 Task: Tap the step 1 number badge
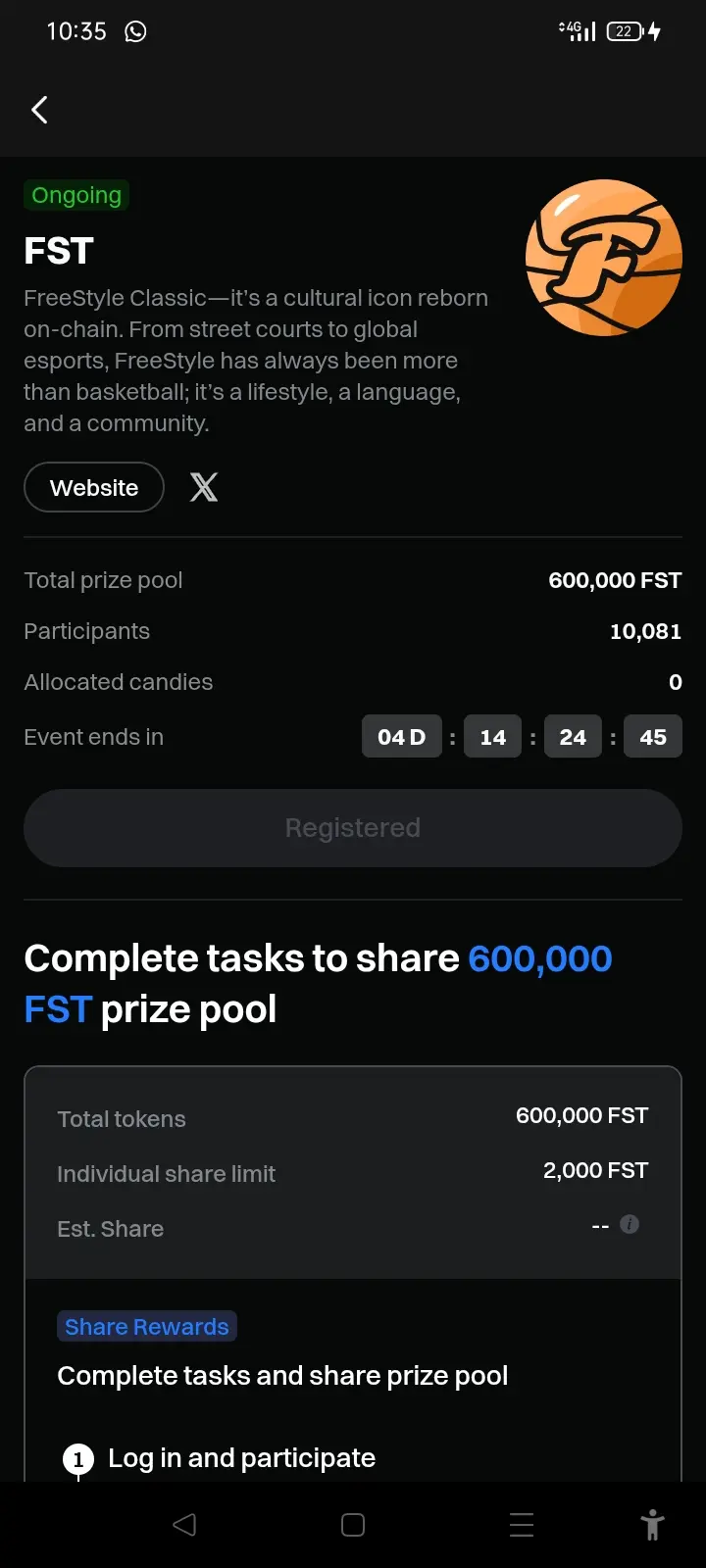click(x=78, y=1459)
